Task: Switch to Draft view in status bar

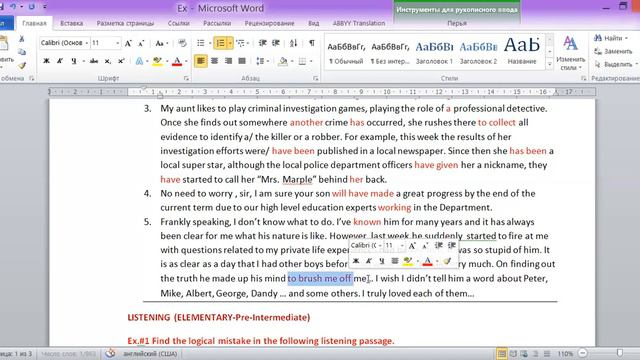Action: 547,353
